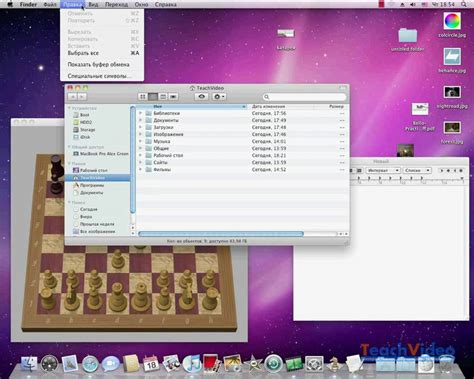474x379 pixels.
Task: Open the Вид menu
Action: click(93, 4)
